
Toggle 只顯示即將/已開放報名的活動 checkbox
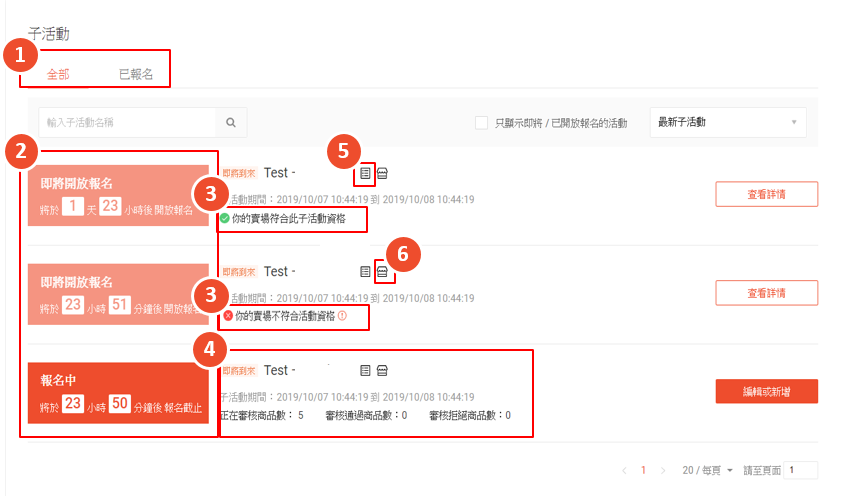click(481, 123)
